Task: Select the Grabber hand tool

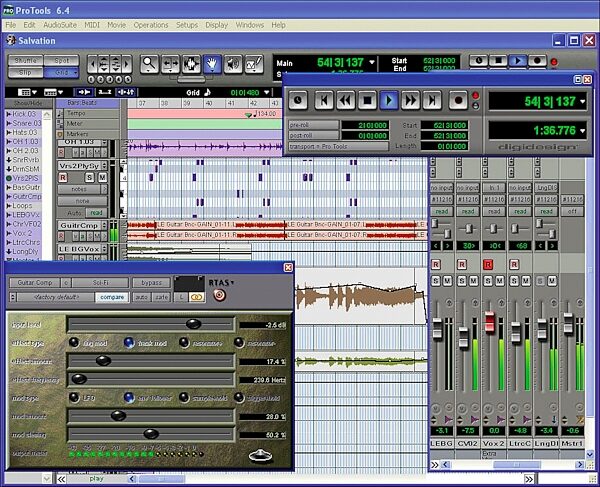Action: point(212,64)
